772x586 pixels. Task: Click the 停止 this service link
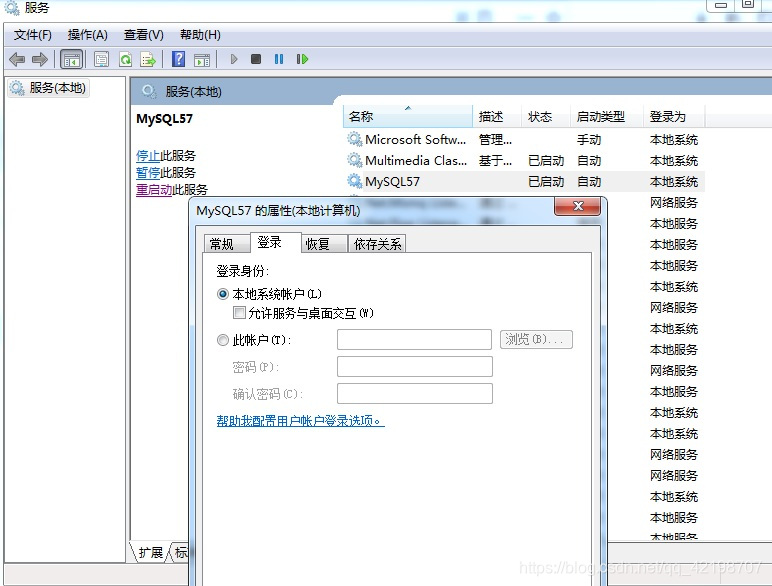click(x=148, y=156)
